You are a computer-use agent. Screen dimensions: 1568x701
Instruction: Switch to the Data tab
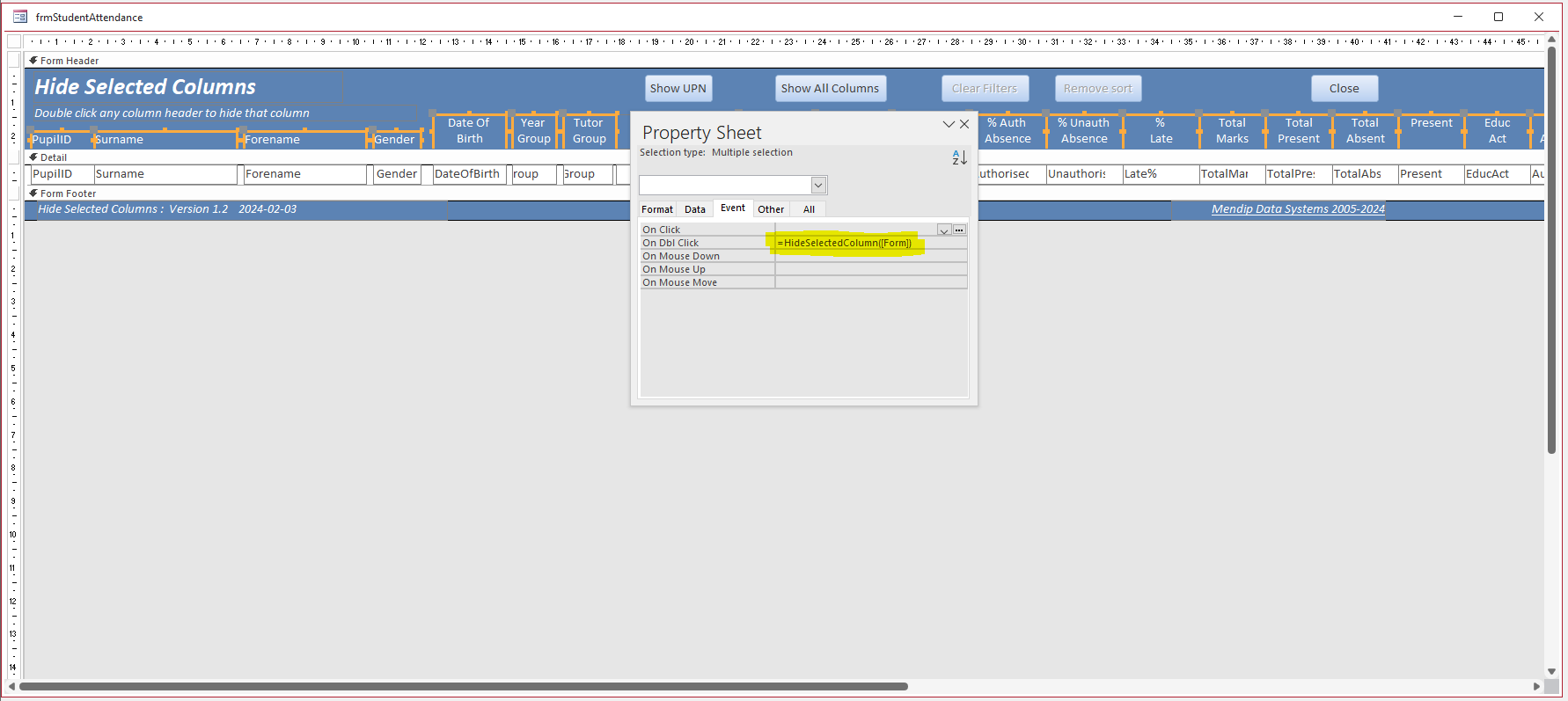click(x=695, y=209)
